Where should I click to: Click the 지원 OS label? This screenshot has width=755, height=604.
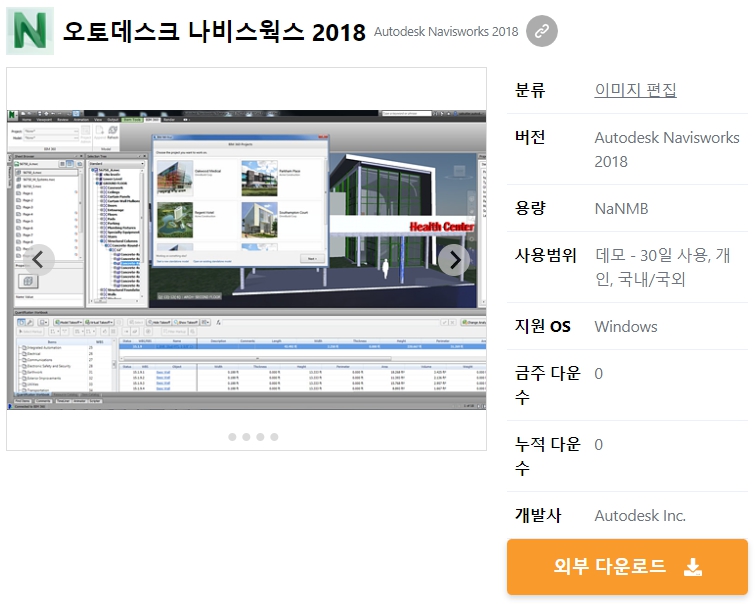pos(543,326)
